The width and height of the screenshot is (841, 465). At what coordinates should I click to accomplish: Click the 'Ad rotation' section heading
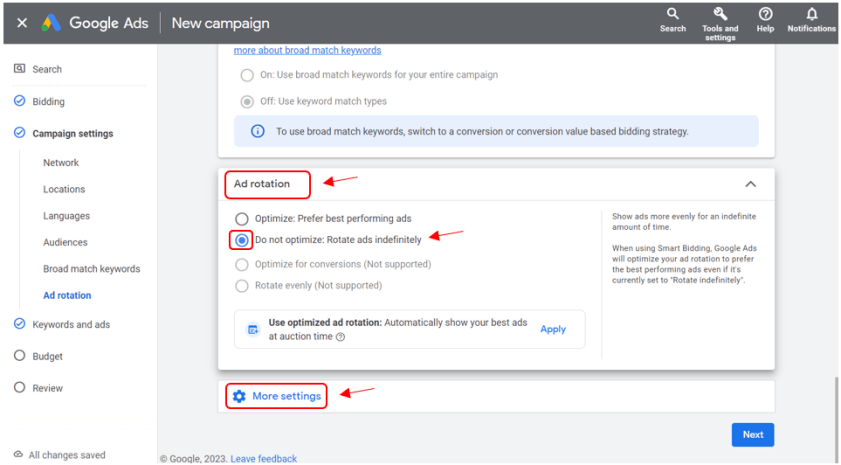click(262, 184)
